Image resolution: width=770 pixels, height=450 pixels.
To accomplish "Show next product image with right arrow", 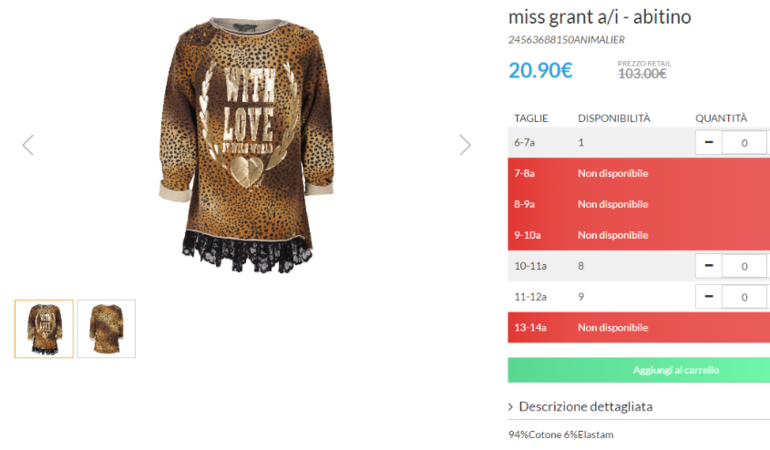I will pos(465,145).
